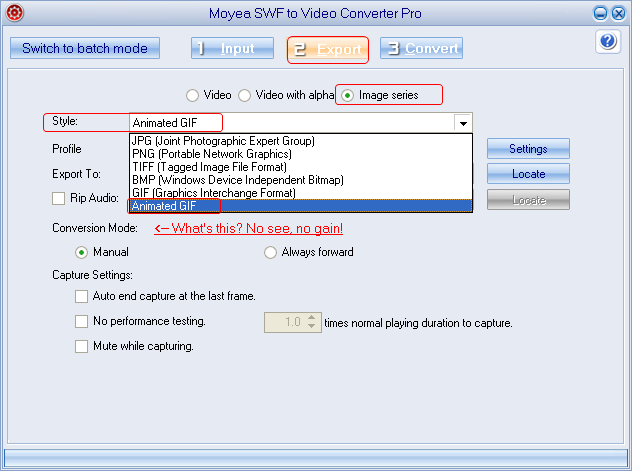Select the Video radio button
Viewport: 632px width, 471px height.
click(192, 95)
